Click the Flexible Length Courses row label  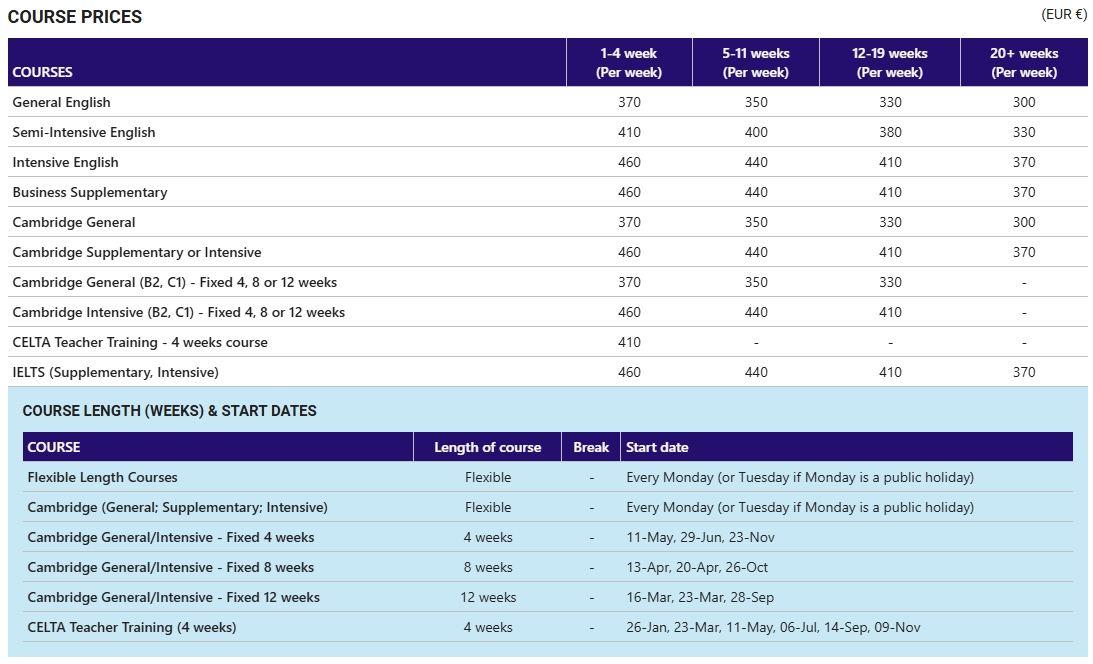pos(102,477)
